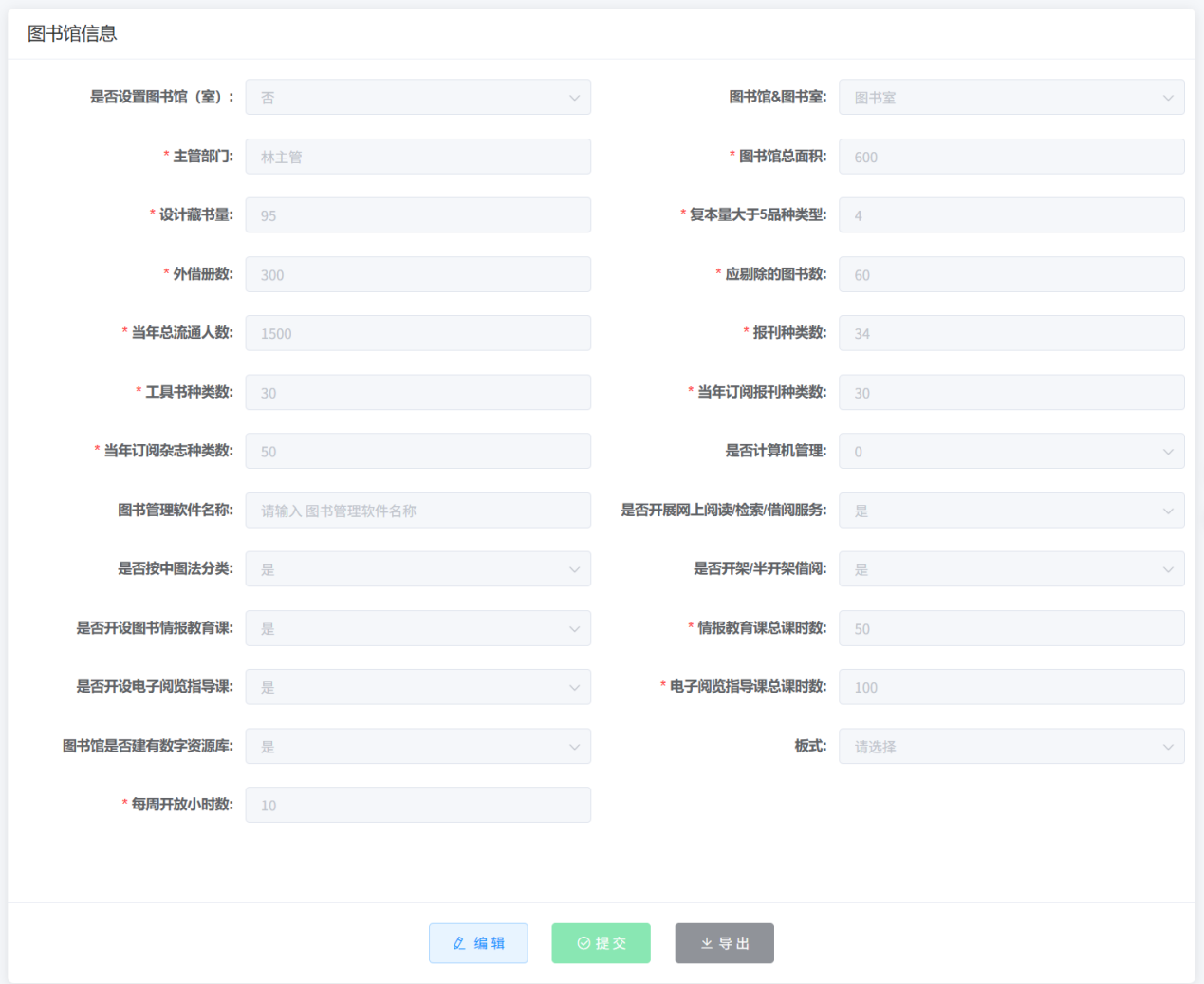Click the 导出 export button

724,943
